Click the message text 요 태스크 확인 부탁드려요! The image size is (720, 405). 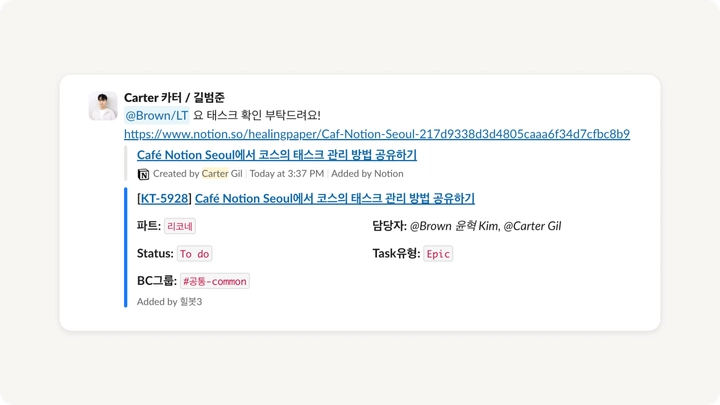257,115
